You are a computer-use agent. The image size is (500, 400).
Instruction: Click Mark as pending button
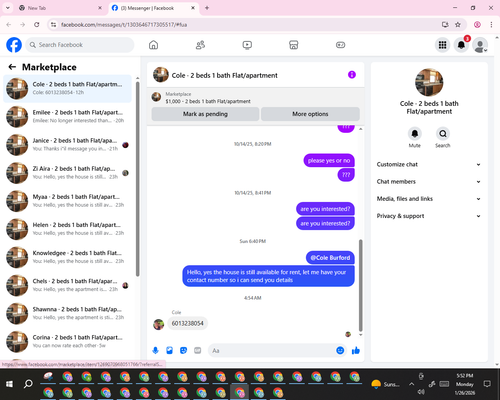pos(205,114)
